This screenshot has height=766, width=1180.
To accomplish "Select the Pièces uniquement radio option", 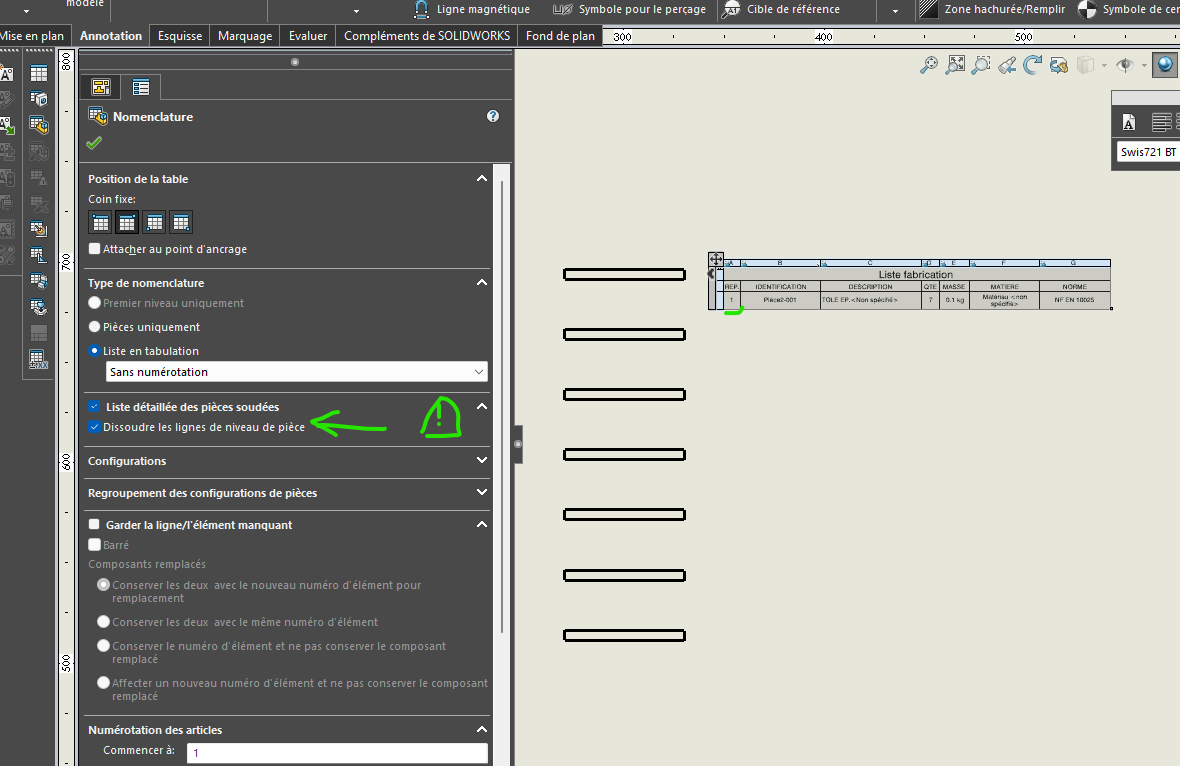I will tap(95, 327).
